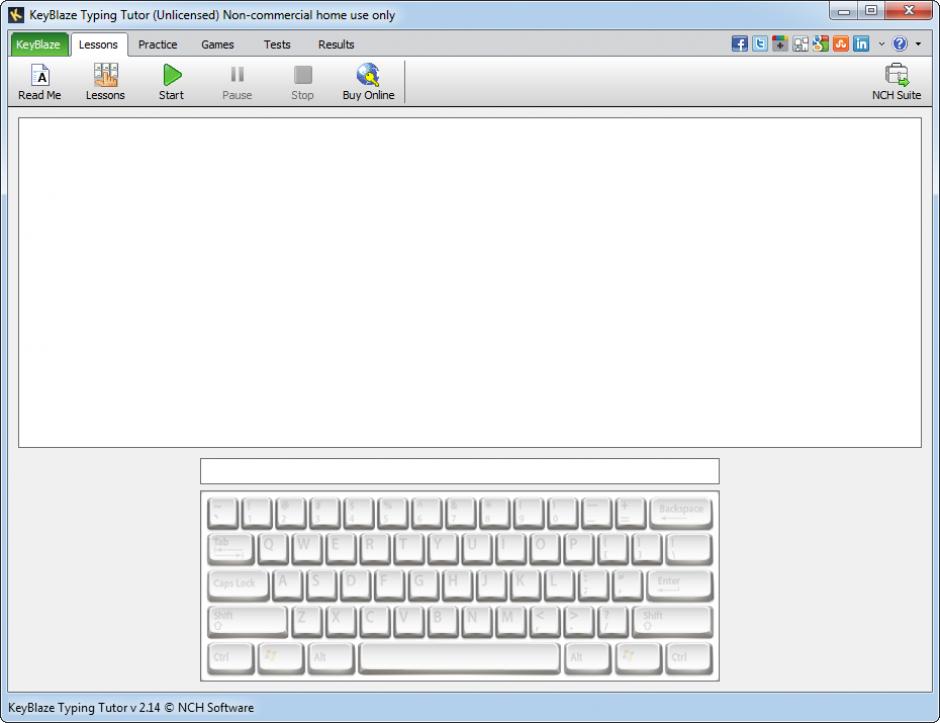Open the green KeyBlaze menu tab

point(38,44)
